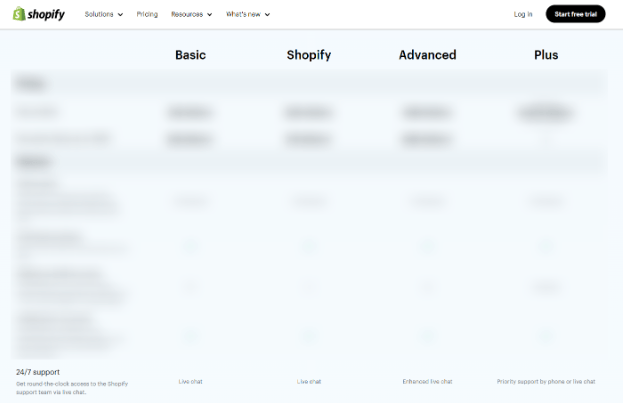Click the 24/7 support description text
This screenshot has width=626, height=410.
[72, 388]
